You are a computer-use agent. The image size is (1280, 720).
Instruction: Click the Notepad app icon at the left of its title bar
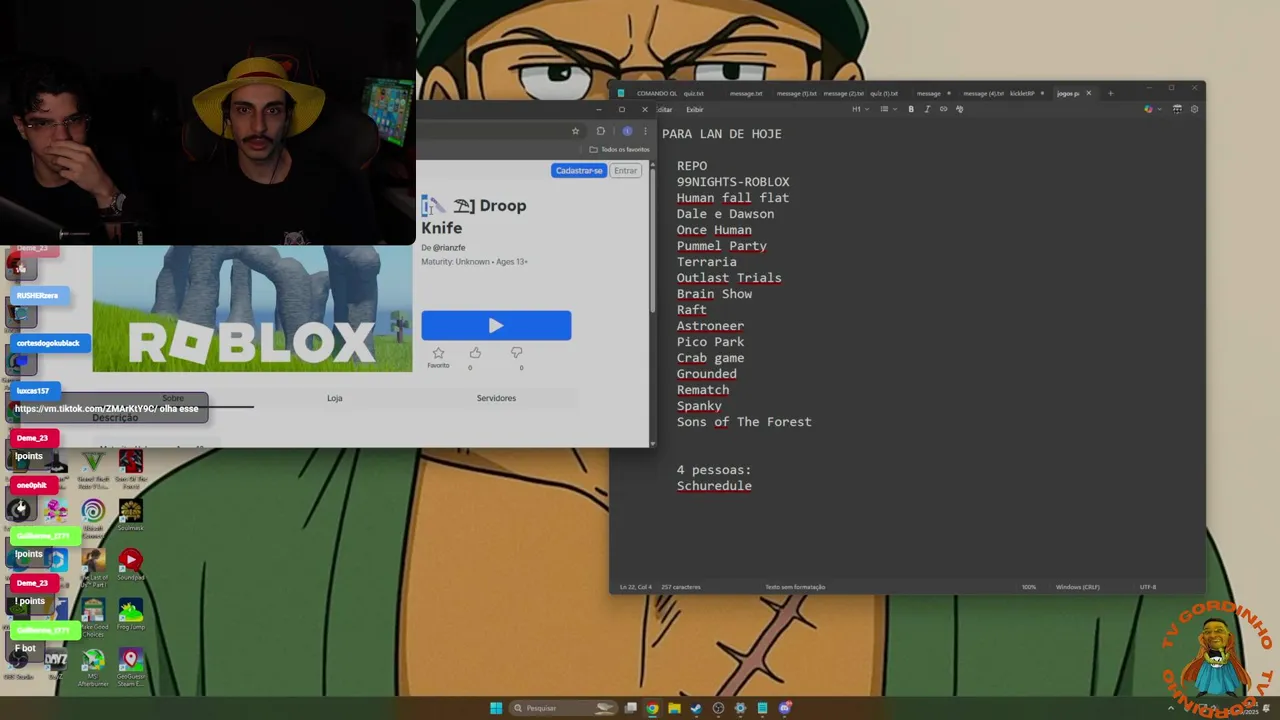coord(621,94)
